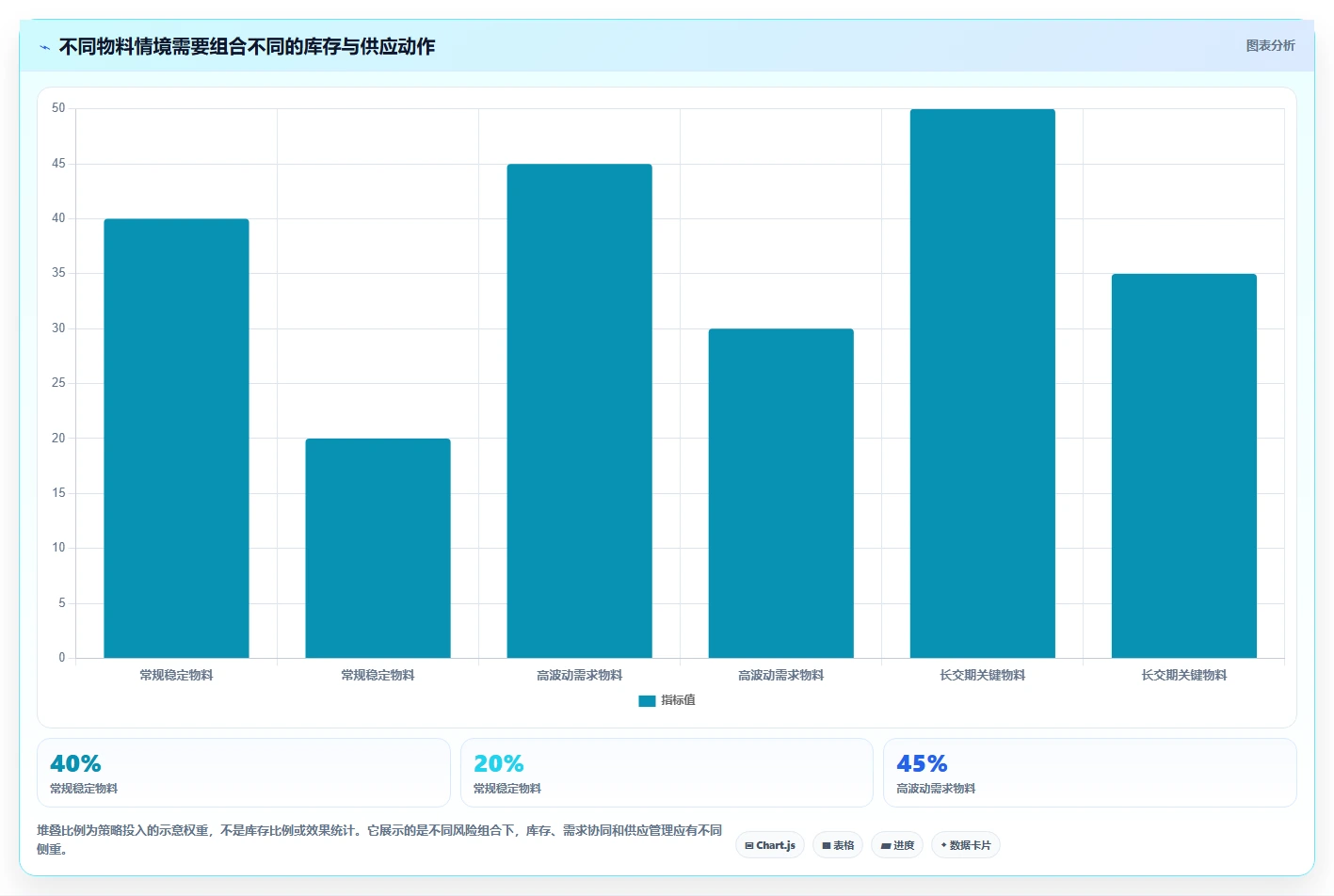Viewport: 1334px width, 896px height.
Task: Click the y-axis tick label 35
Action: [x=58, y=273]
